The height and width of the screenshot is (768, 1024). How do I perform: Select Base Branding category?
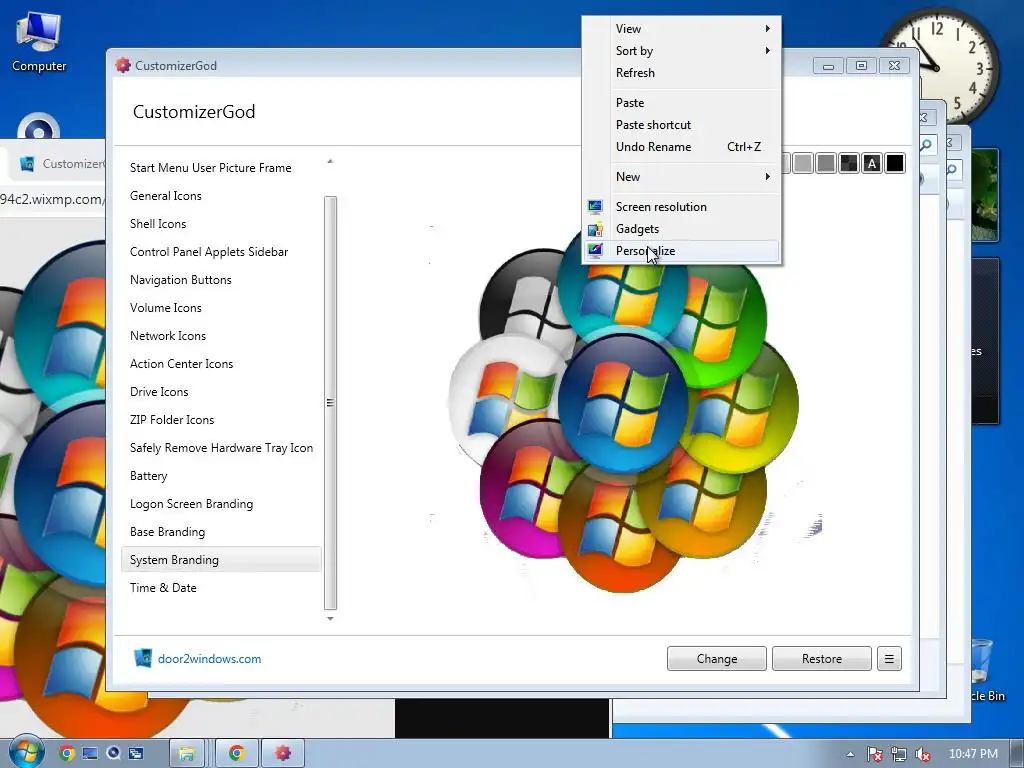221,532
